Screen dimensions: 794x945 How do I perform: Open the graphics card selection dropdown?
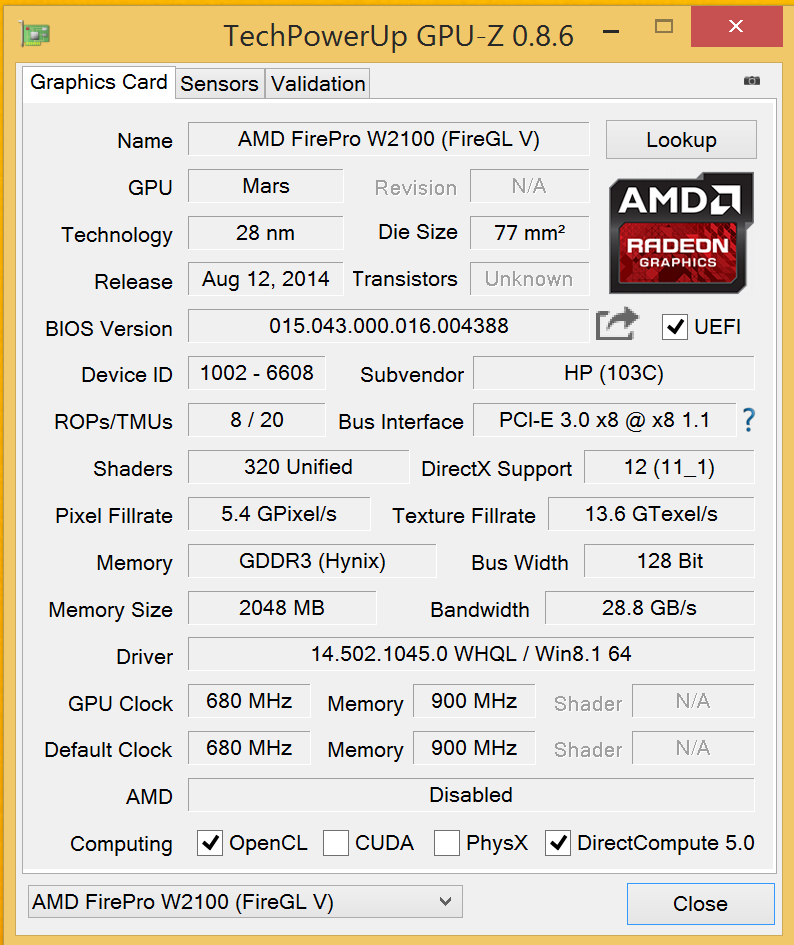pos(245,902)
